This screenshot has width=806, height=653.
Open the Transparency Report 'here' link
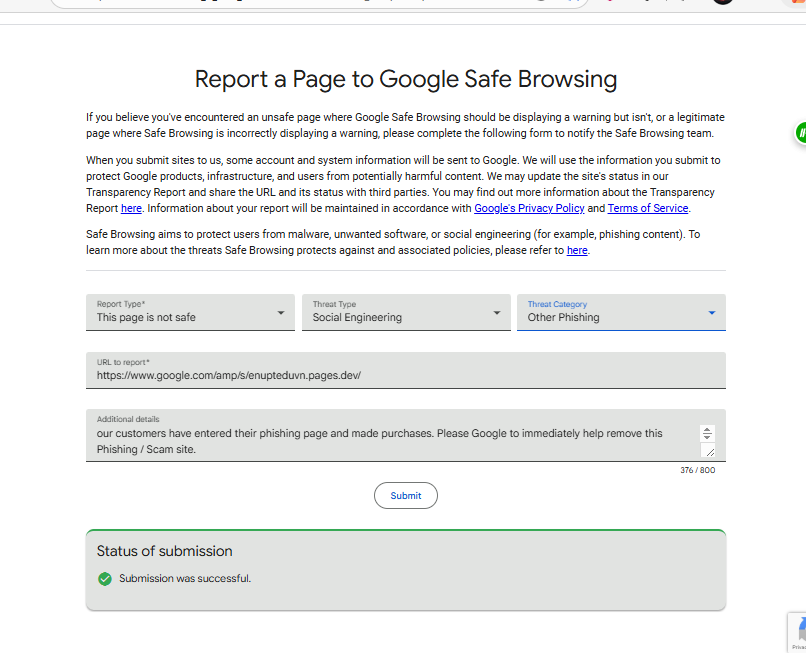coord(131,208)
